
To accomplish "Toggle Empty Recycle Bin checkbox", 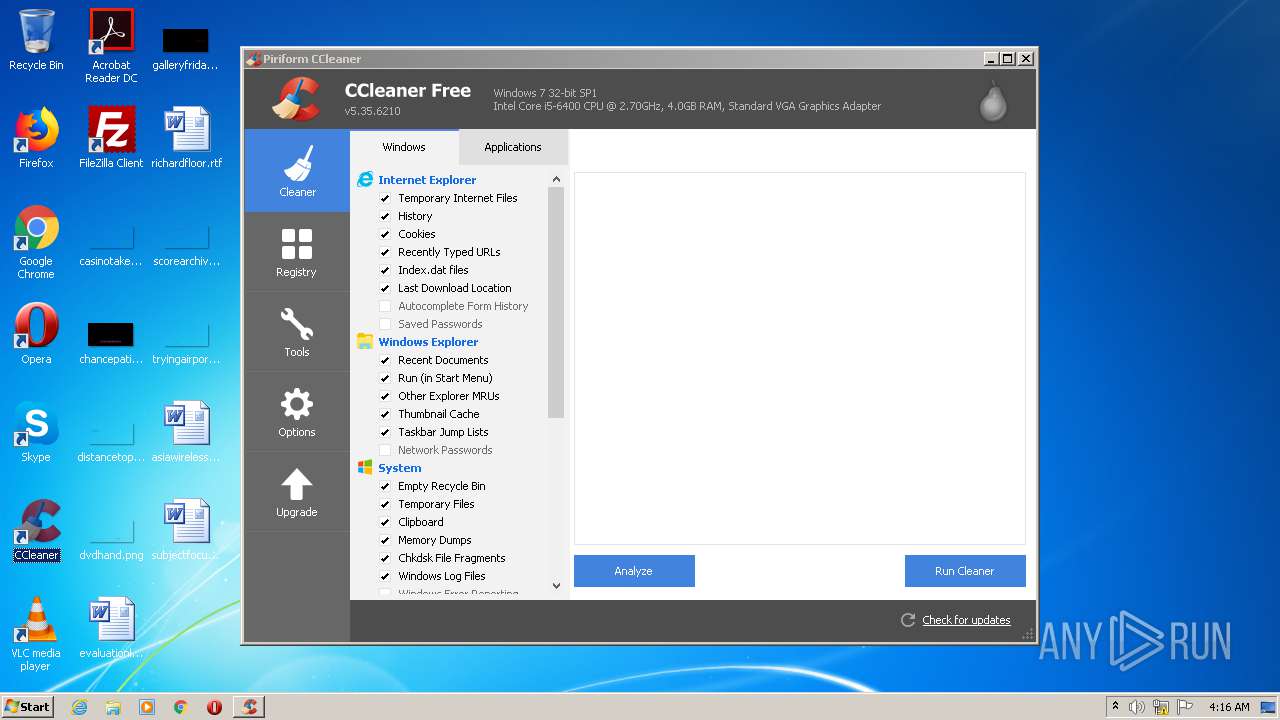I will tap(385, 486).
